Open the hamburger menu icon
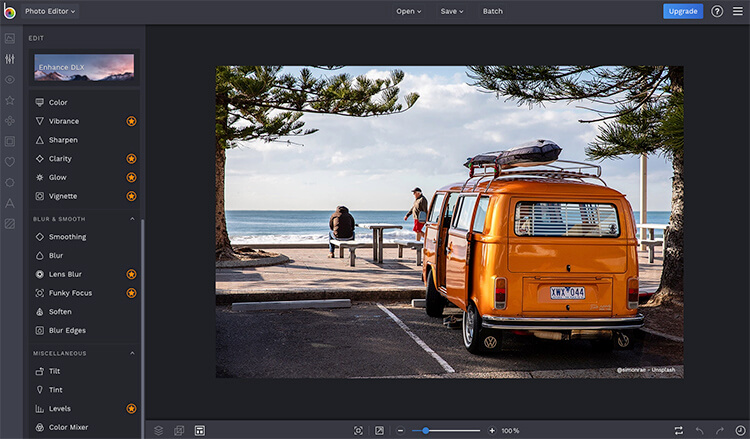 coord(738,11)
